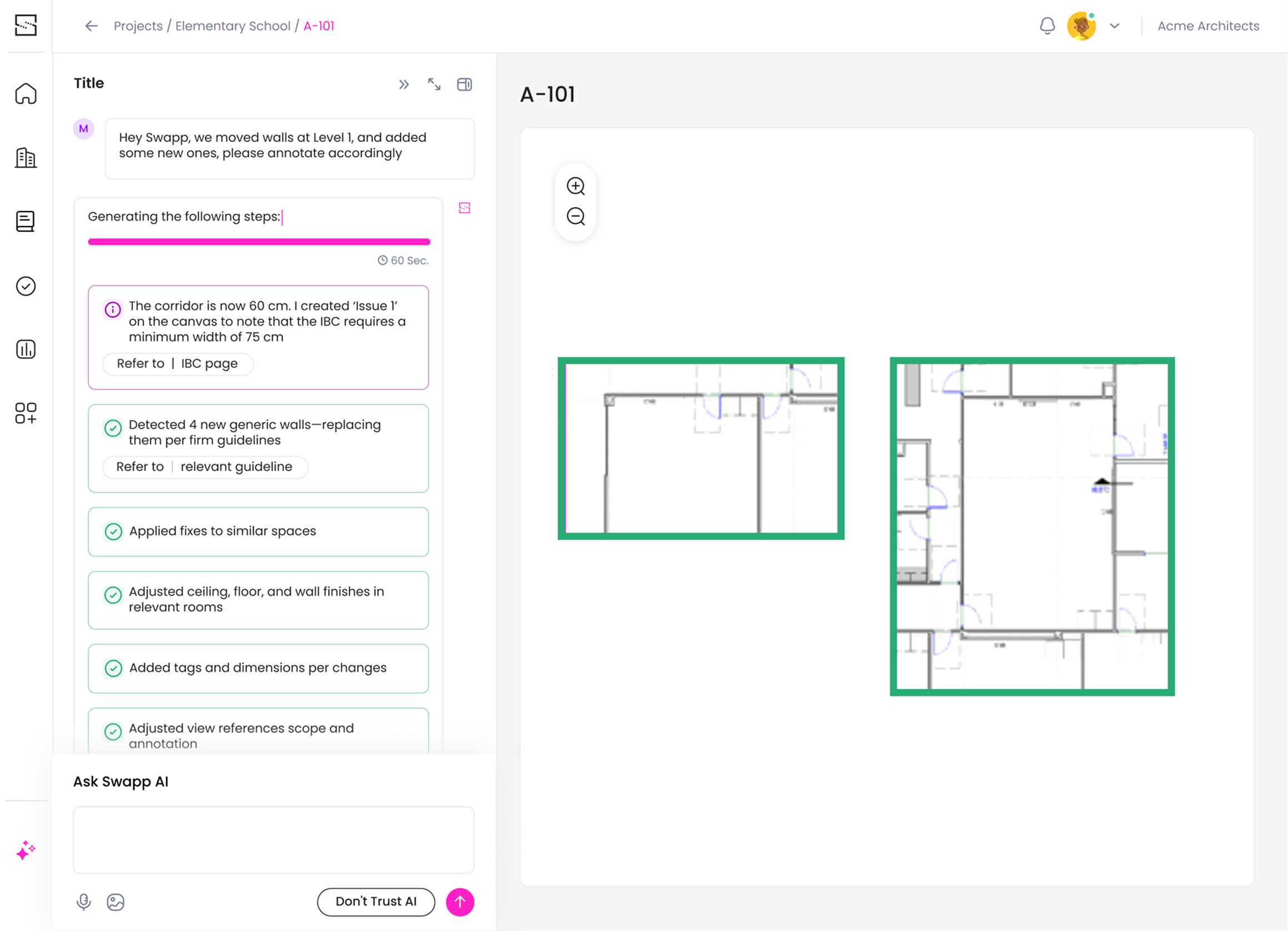Open the Refer to IBC page link
The width and height of the screenshot is (1288, 931).
(x=178, y=364)
